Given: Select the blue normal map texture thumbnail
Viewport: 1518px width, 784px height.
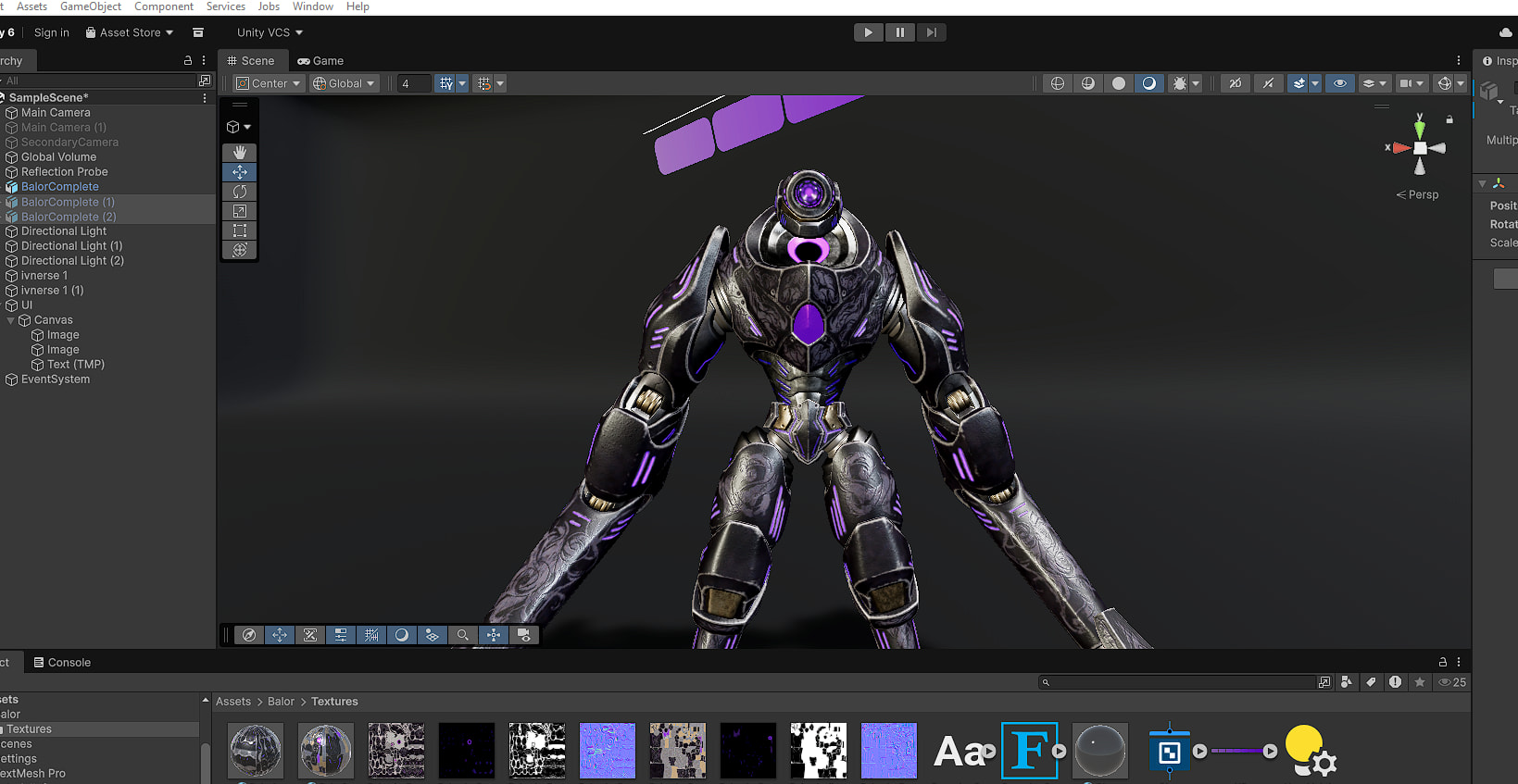Looking at the screenshot, I should (x=608, y=750).
